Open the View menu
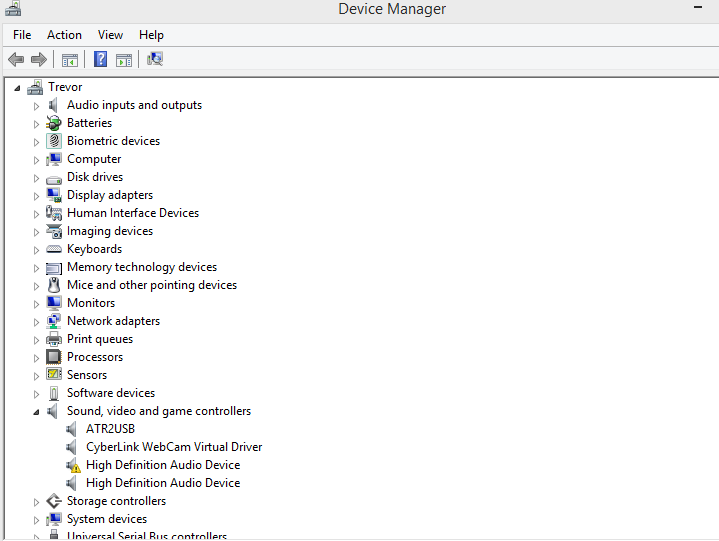Screen dimensions: 719x541 click(x=110, y=35)
